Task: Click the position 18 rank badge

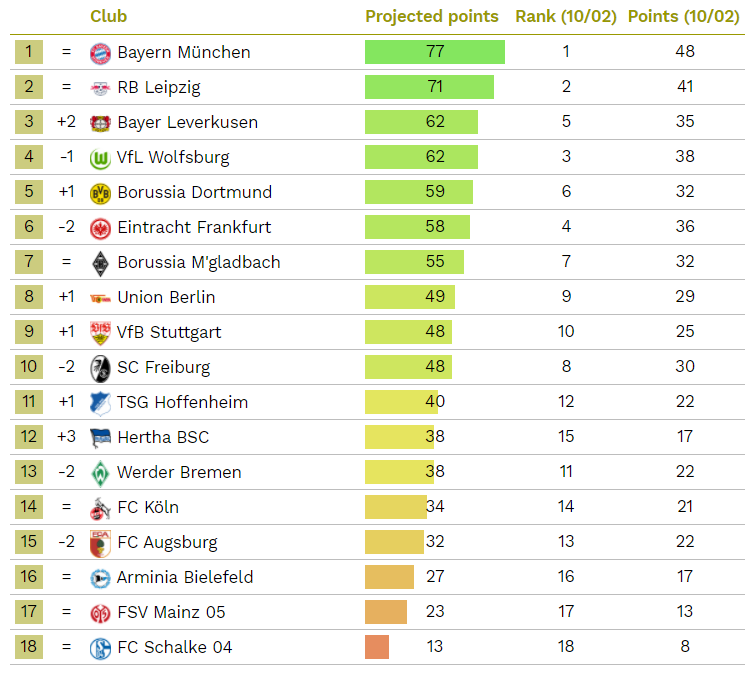Action: tap(29, 647)
